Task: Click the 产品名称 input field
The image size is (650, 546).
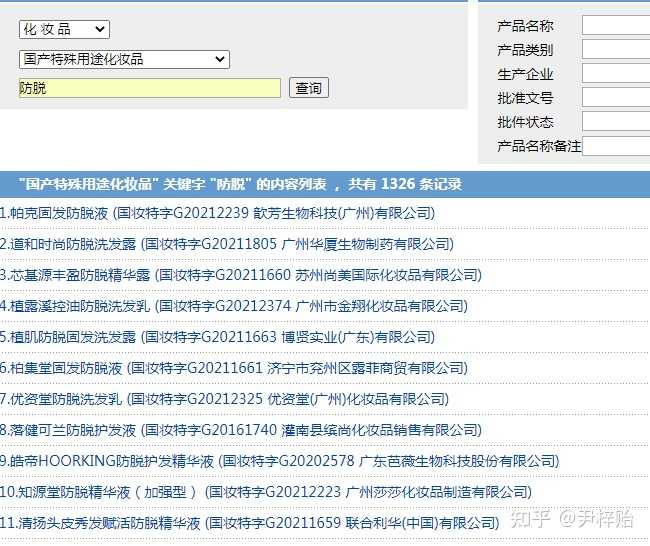Action: 616,26
